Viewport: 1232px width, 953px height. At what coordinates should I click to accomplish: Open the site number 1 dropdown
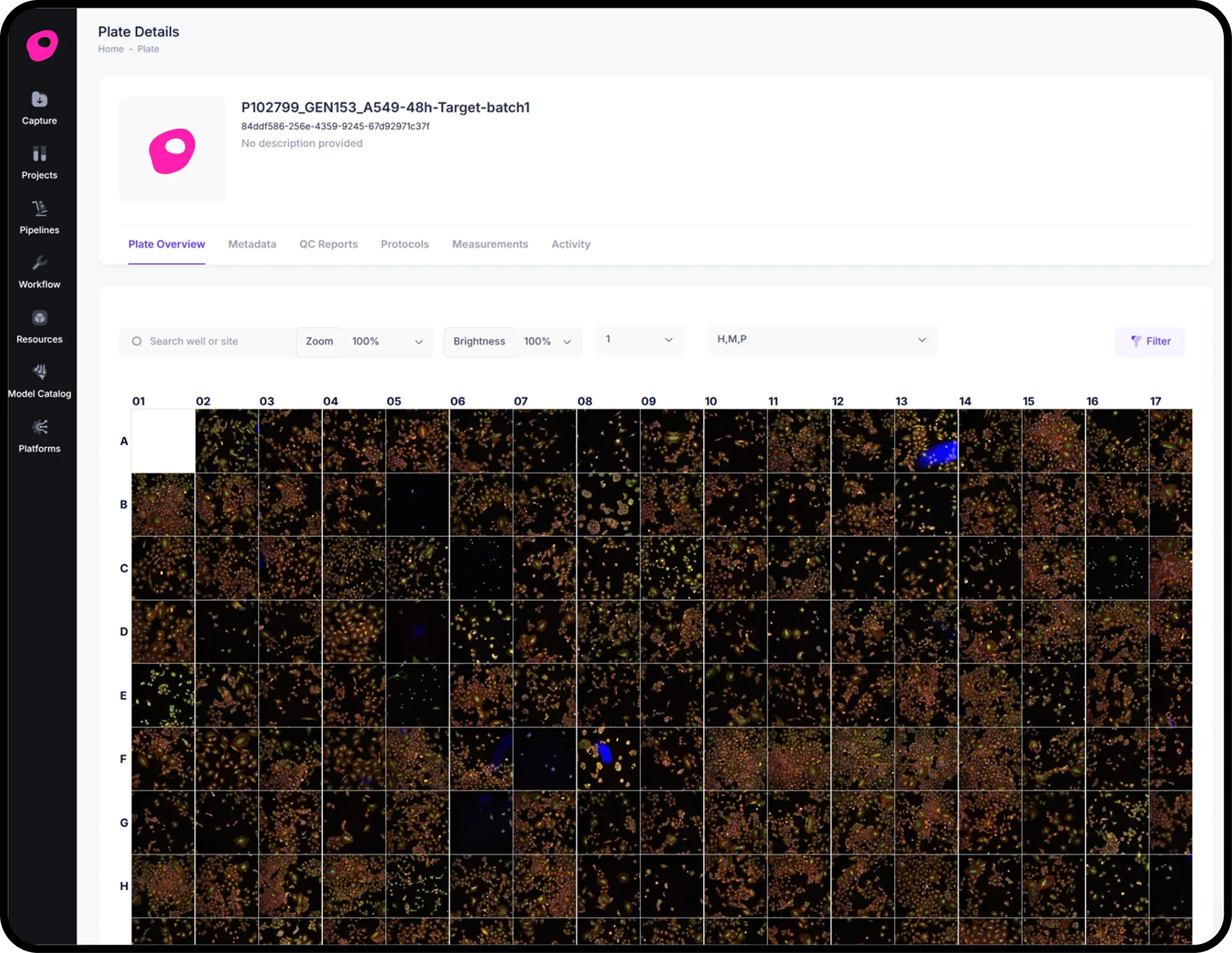pyautogui.click(x=640, y=340)
